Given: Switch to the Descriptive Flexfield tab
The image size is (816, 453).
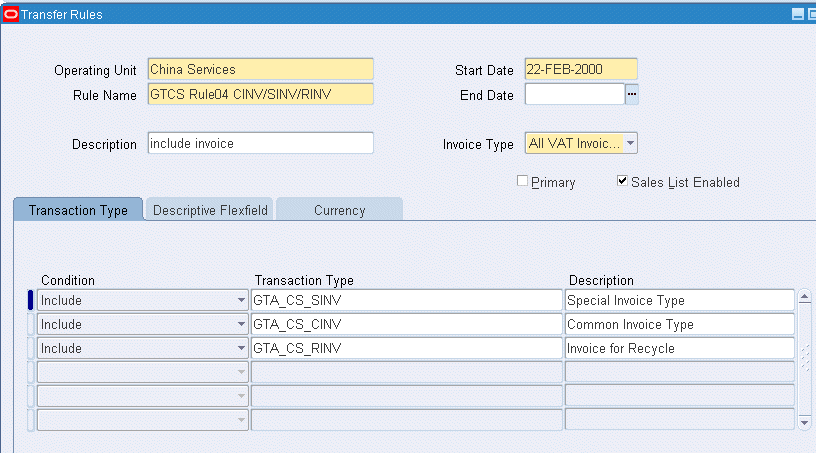Looking at the screenshot, I should [210, 210].
